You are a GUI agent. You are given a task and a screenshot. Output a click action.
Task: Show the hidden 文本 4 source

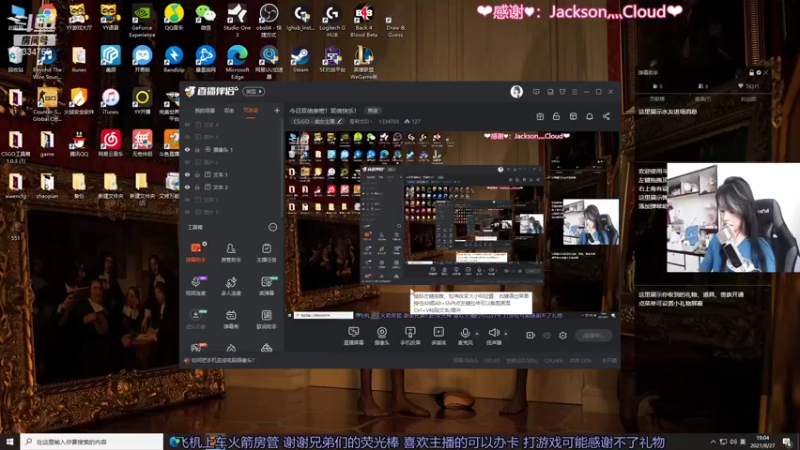coord(187,124)
